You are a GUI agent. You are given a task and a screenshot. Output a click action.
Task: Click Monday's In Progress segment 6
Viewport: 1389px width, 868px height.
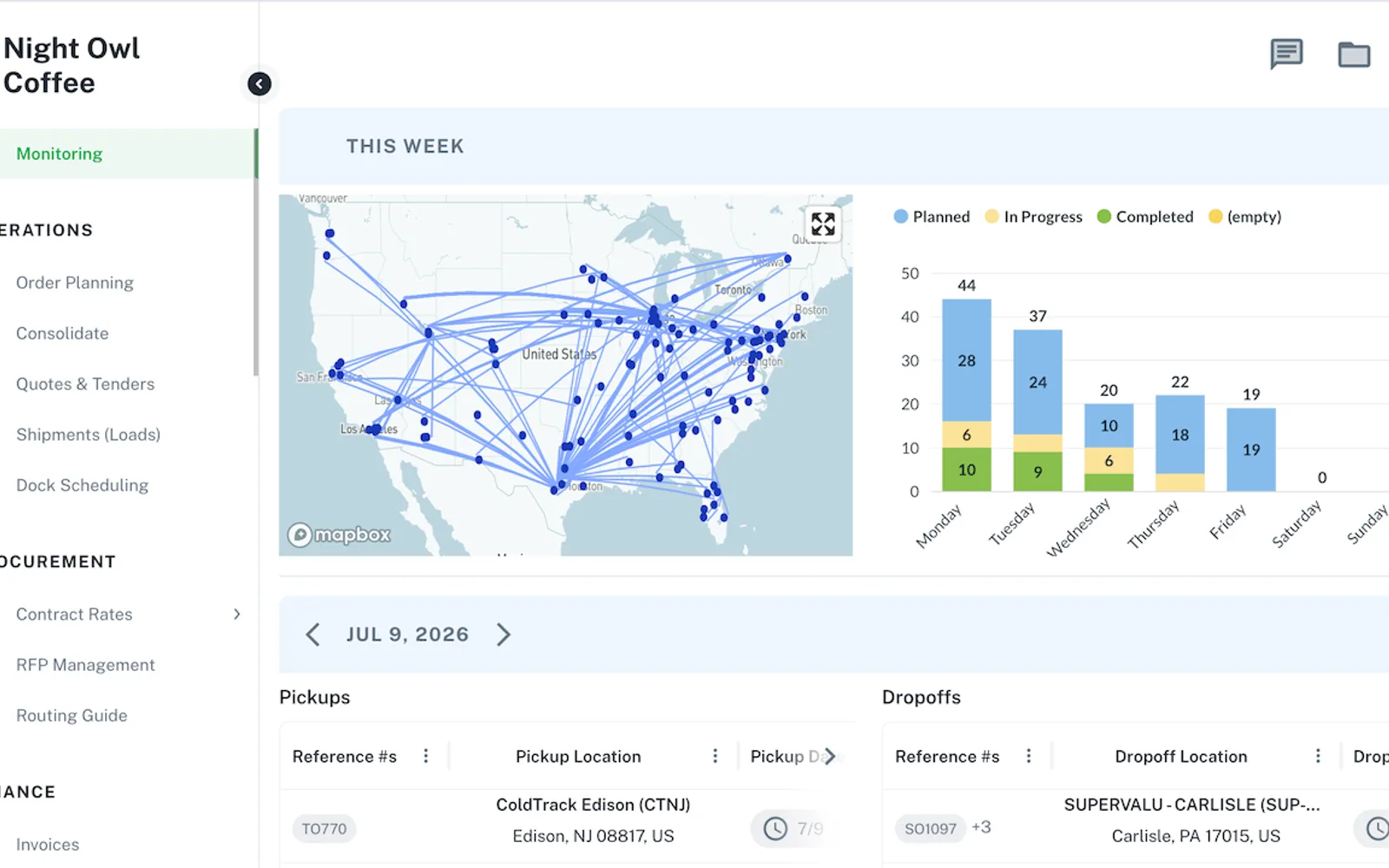pyautogui.click(x=966, y=435)
